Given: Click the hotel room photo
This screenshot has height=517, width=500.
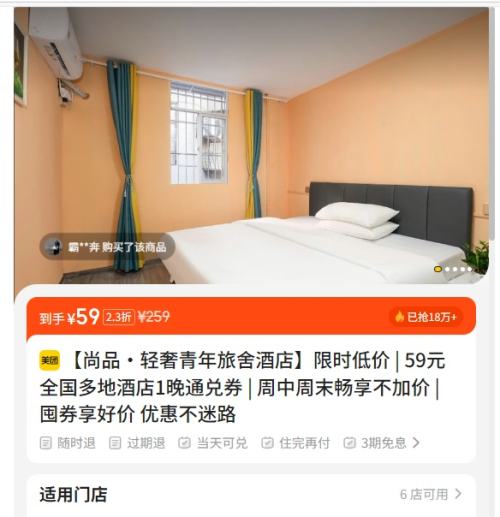Looking at the screenshot, I should pos(251,145).
